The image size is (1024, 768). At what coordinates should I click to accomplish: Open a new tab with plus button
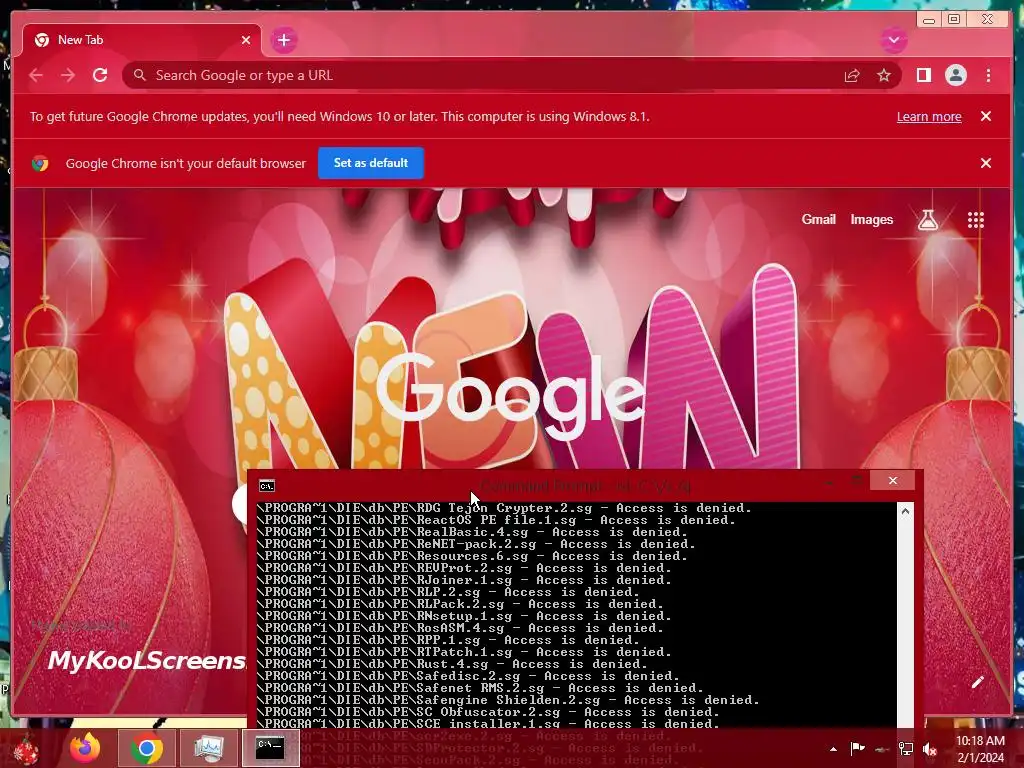[x=283, y=40]
